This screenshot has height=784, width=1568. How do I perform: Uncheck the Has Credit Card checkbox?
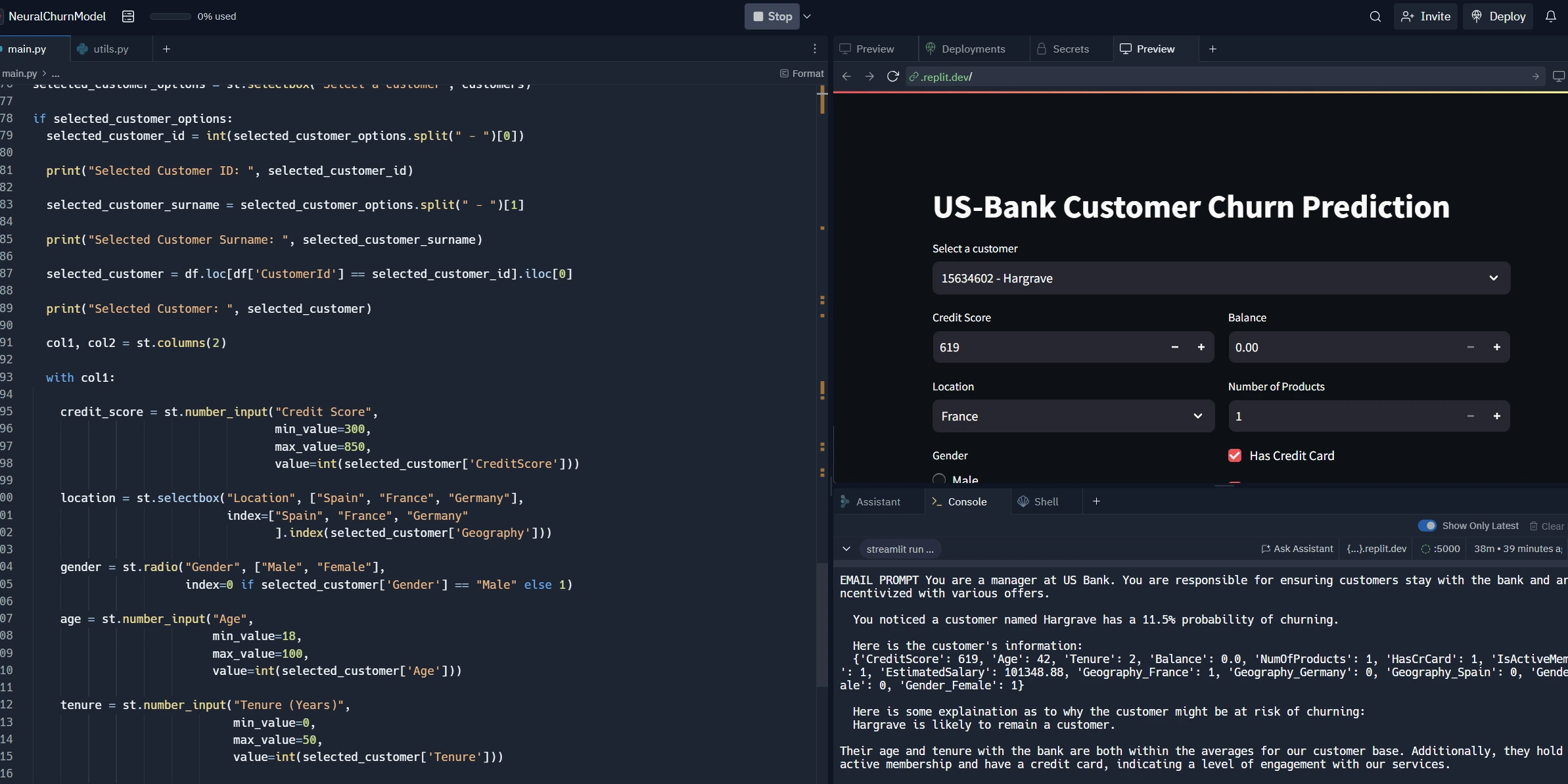[1235, 455]
